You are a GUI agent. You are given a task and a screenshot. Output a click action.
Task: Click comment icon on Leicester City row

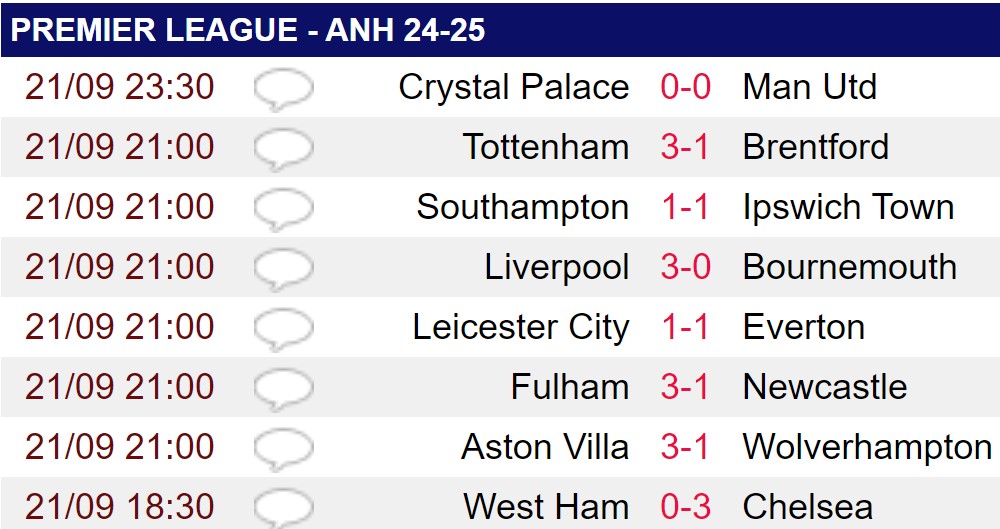point(283,330)
